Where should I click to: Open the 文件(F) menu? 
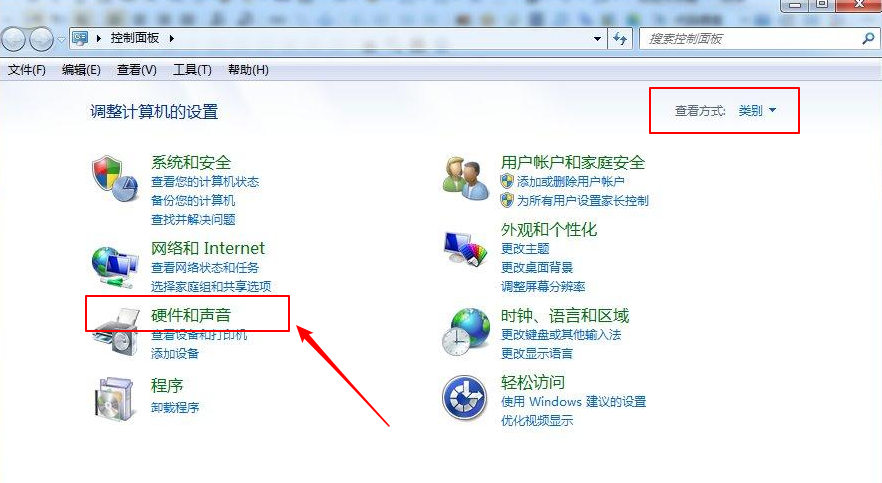26,70
